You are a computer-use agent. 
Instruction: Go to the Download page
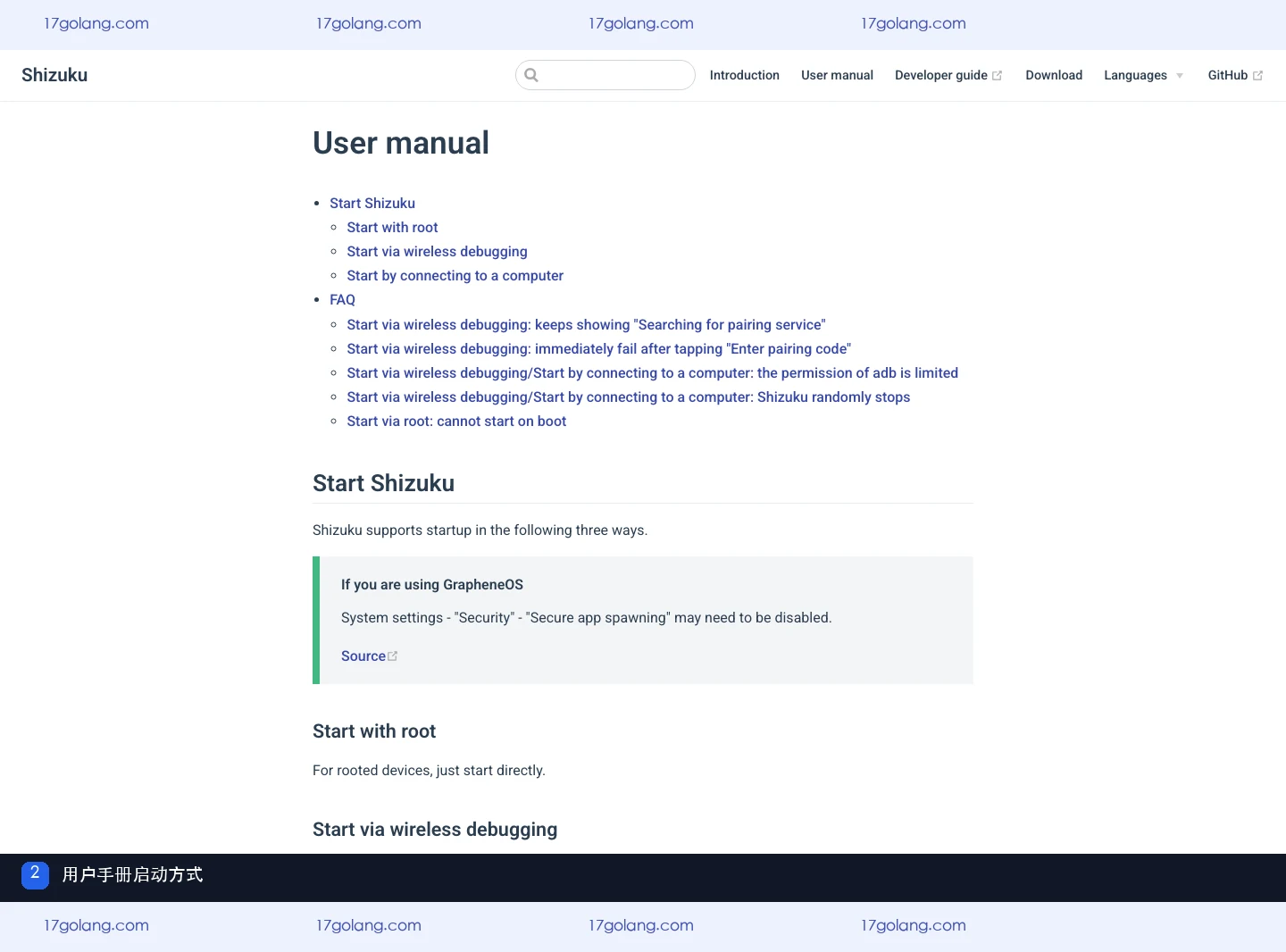1054,75
